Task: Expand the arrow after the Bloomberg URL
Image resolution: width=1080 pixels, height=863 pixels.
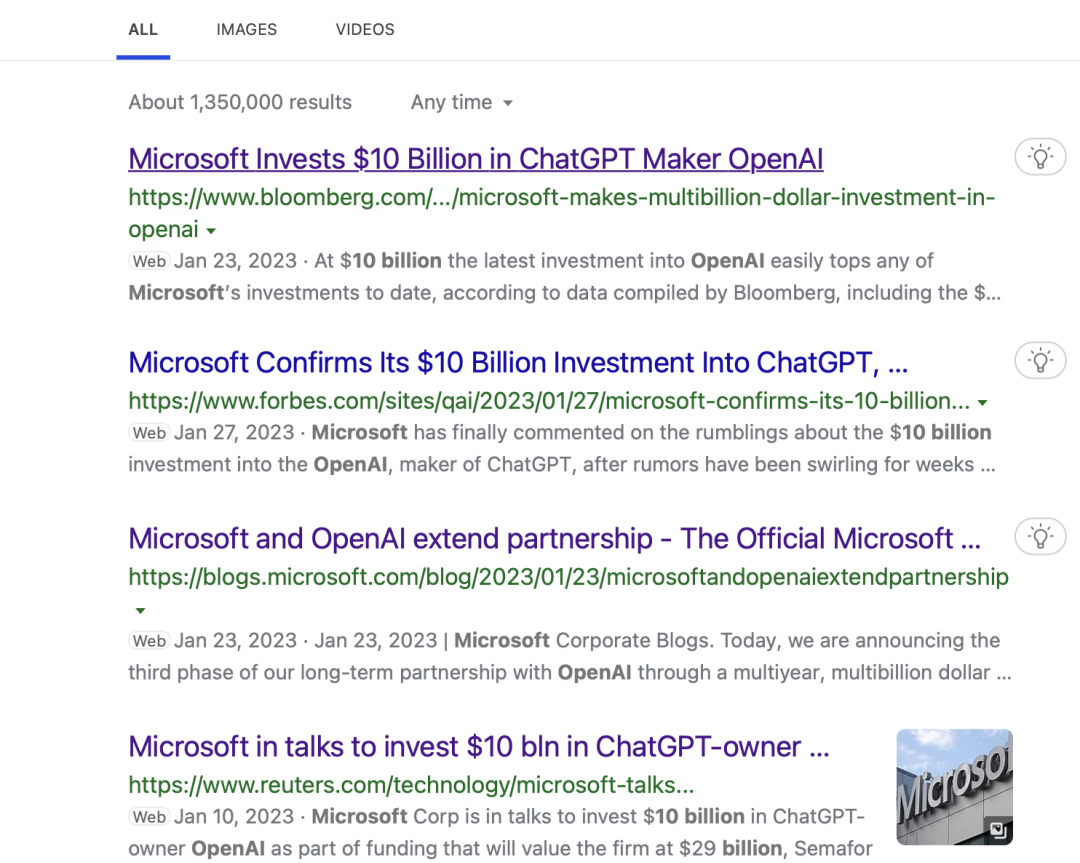Action: pyautogui.click(x=211, y=231)
